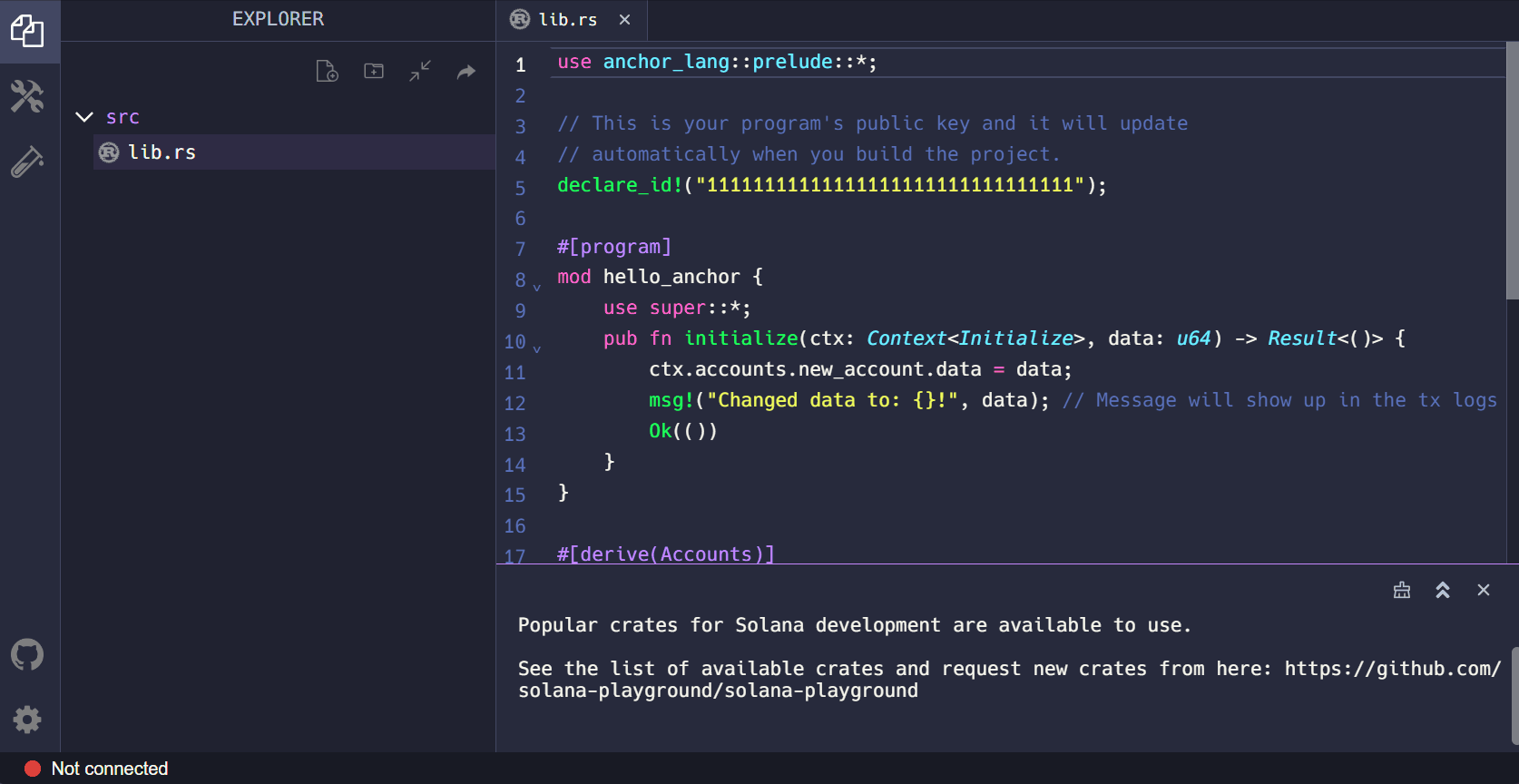Close the lib.rs tab
Viewport: 1519px width, 784px height.
(x=624, y=20)
